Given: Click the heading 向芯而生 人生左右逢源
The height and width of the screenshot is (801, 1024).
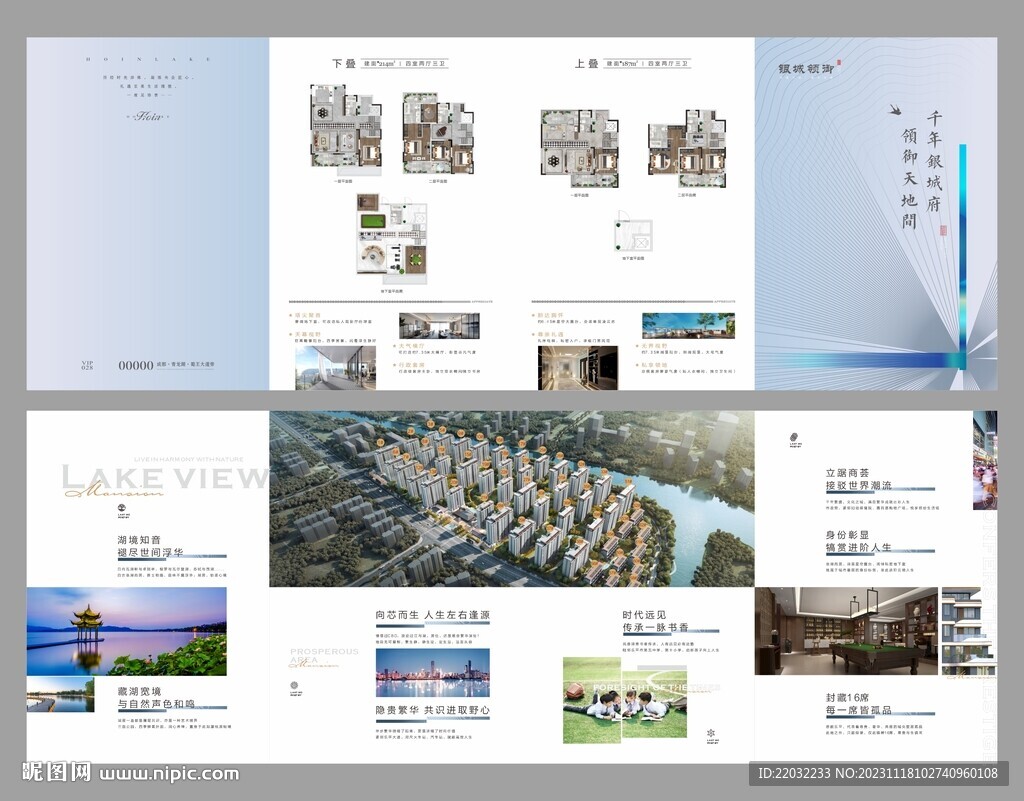Looking at the screenshot, I should coord(432,615).
